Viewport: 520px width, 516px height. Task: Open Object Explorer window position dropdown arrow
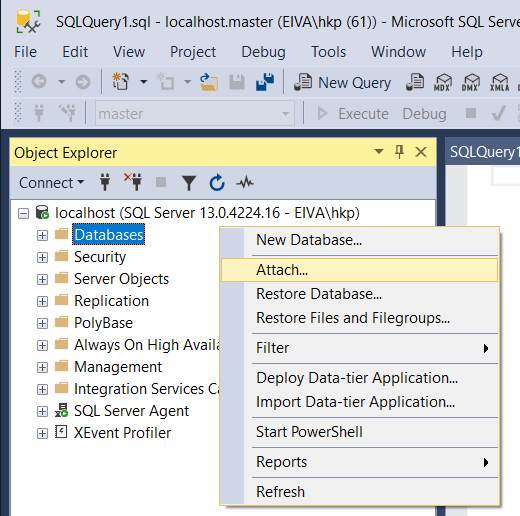pyautogui.click(x=379, y=151)
